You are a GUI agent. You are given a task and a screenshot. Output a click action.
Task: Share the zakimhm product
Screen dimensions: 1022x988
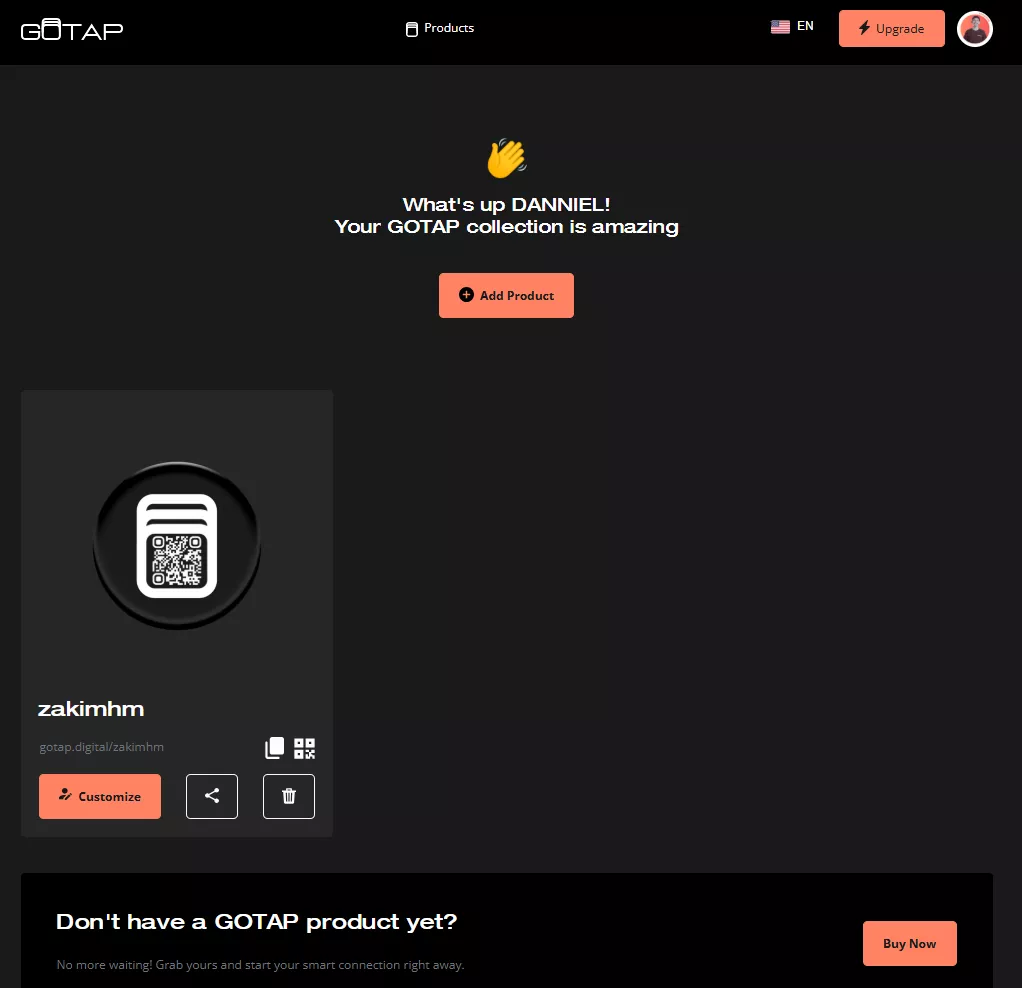click(x=212, y=796)
